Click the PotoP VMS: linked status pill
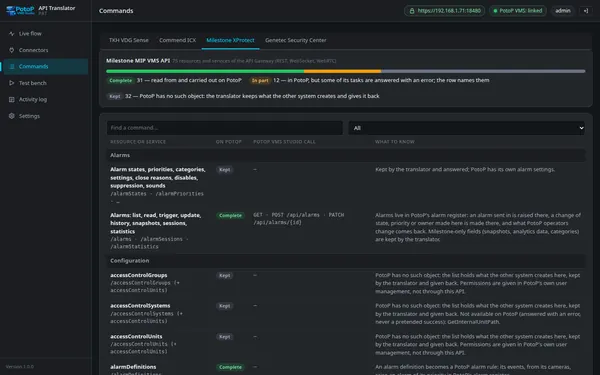 [x=518, y=11]
